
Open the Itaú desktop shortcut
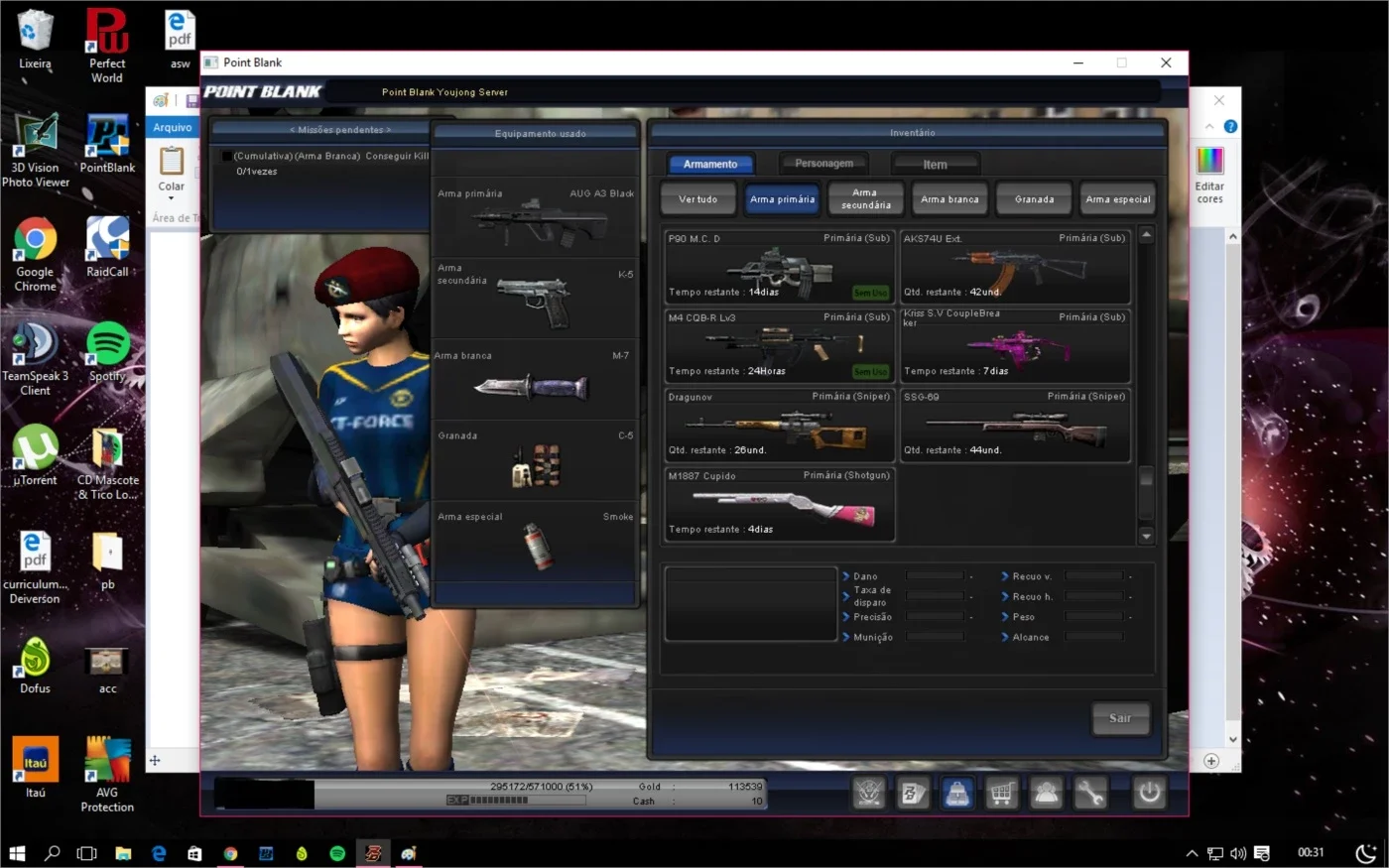(35, 768)
